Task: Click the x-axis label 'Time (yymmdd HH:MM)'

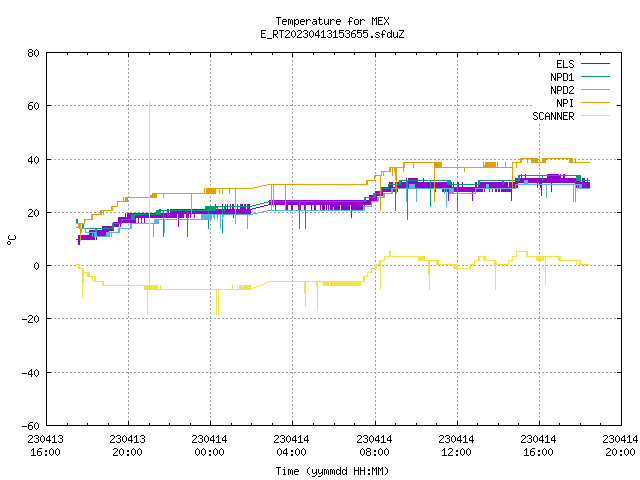Action: (x=332, y=471)
